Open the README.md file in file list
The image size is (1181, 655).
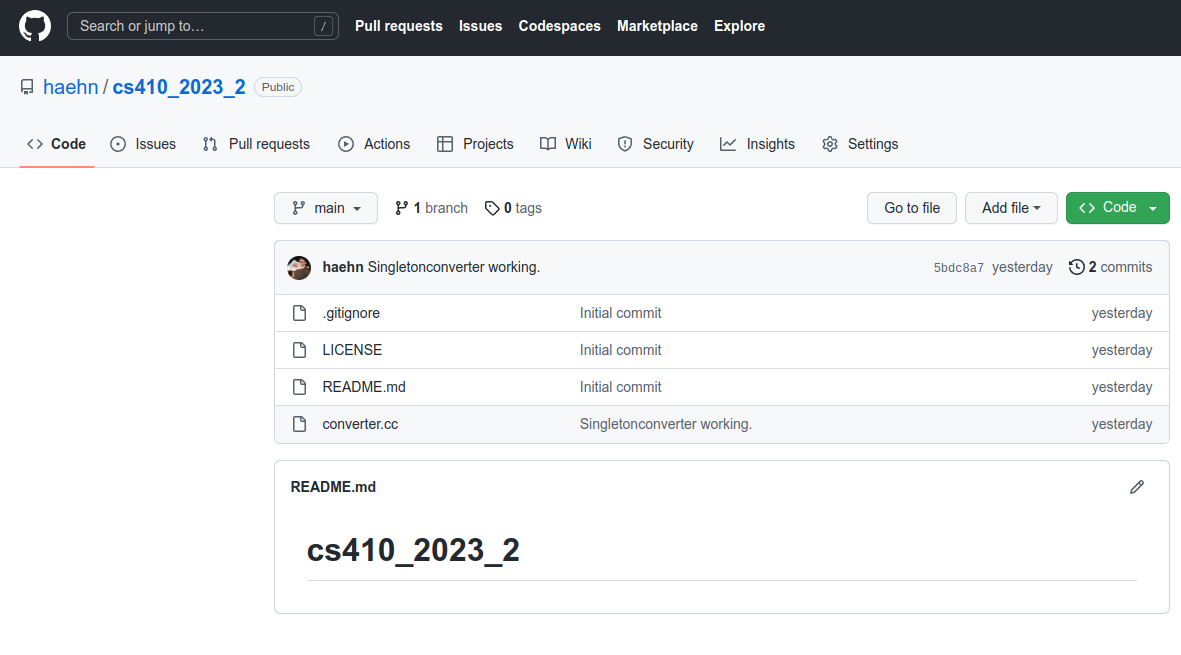click(x=364, y=387)
